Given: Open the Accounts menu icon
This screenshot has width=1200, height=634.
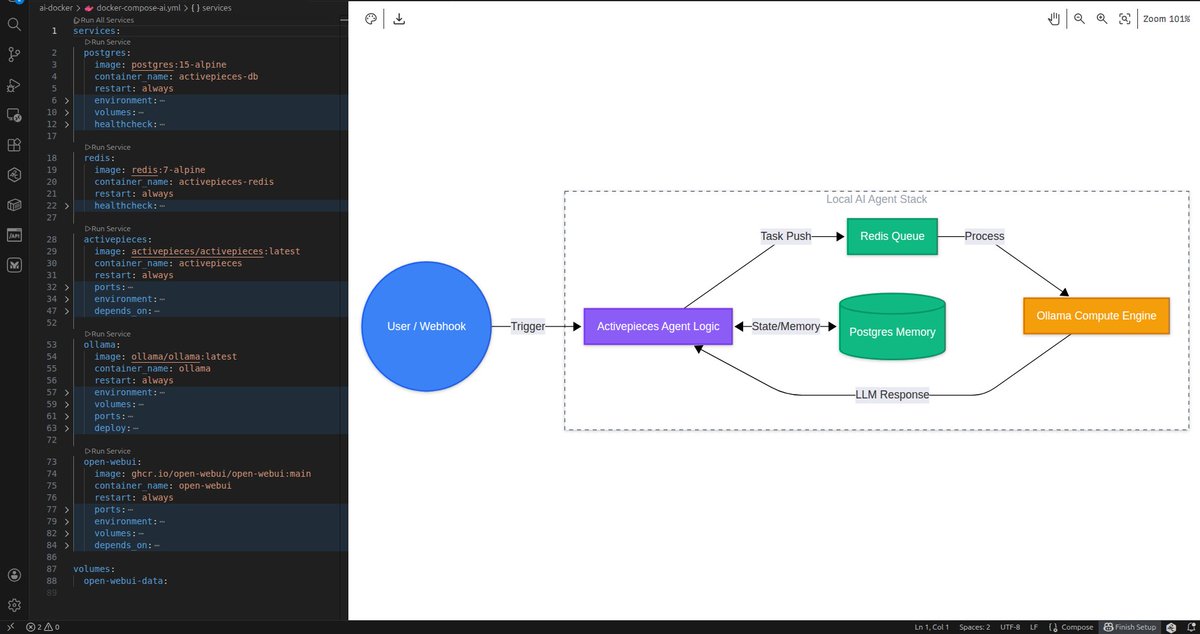Looking at the screenshot, I should (x=14, y=575).
